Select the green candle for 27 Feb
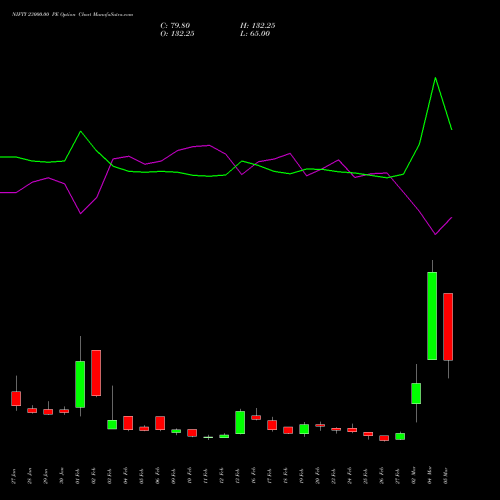The image size is (500, 500). click(400, 436)
